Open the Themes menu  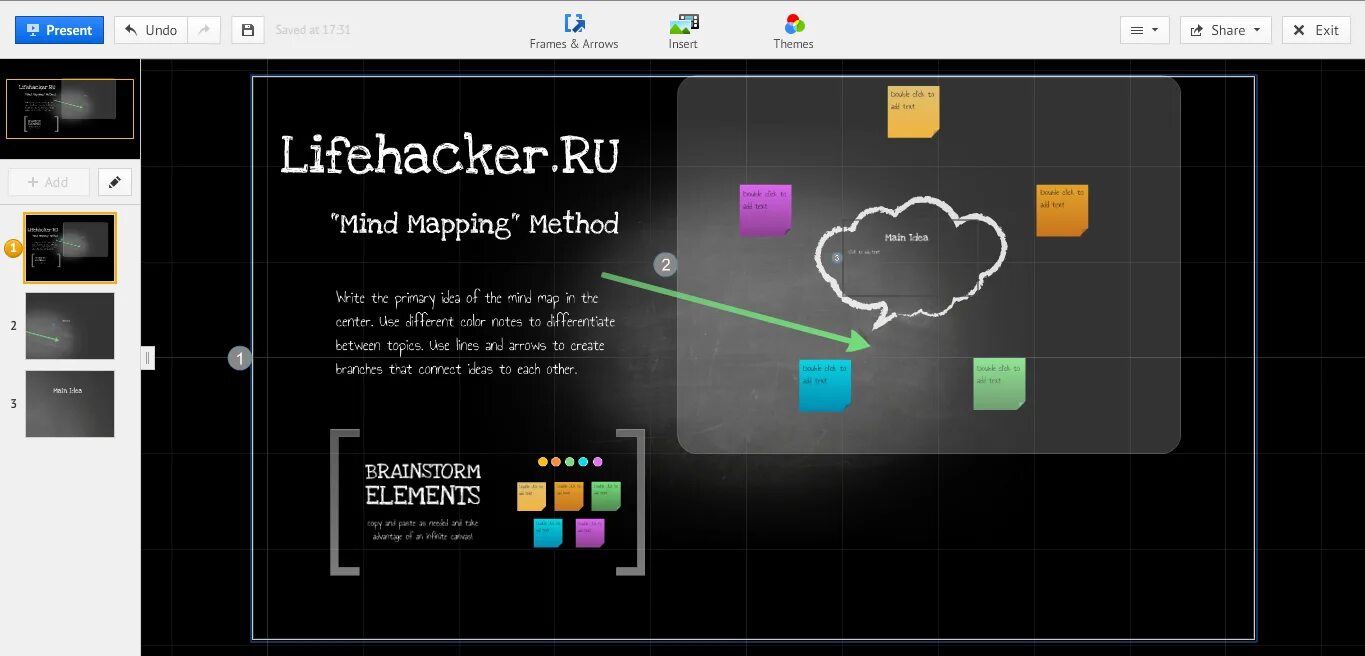(x=794, y=32)
